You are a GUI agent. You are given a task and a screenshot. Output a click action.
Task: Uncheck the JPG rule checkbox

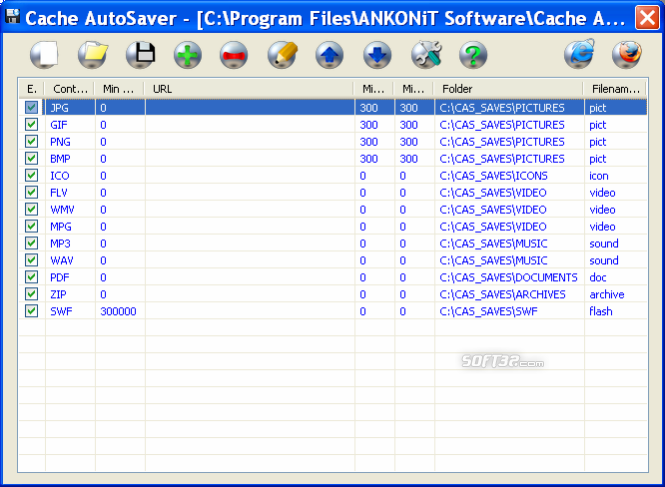(x=31, y=107)
